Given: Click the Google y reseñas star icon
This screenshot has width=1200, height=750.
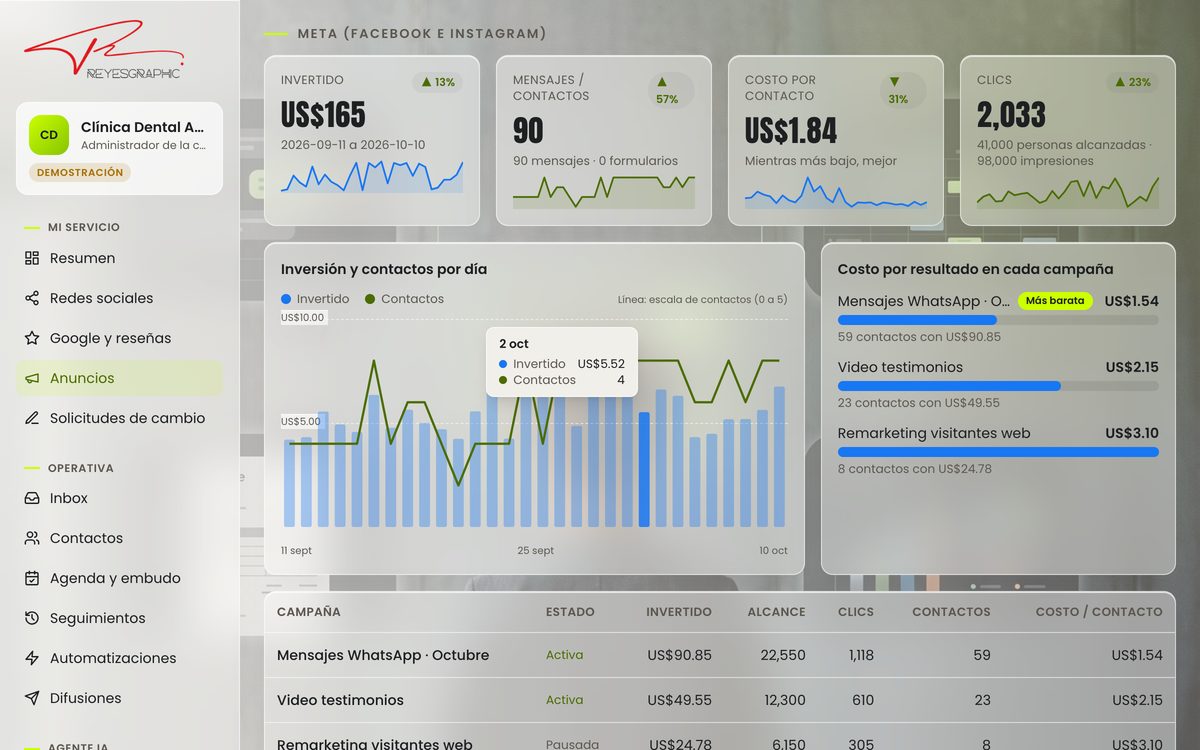Looking at the screenshot, I should pyautogui.click(x=32, y=338).
